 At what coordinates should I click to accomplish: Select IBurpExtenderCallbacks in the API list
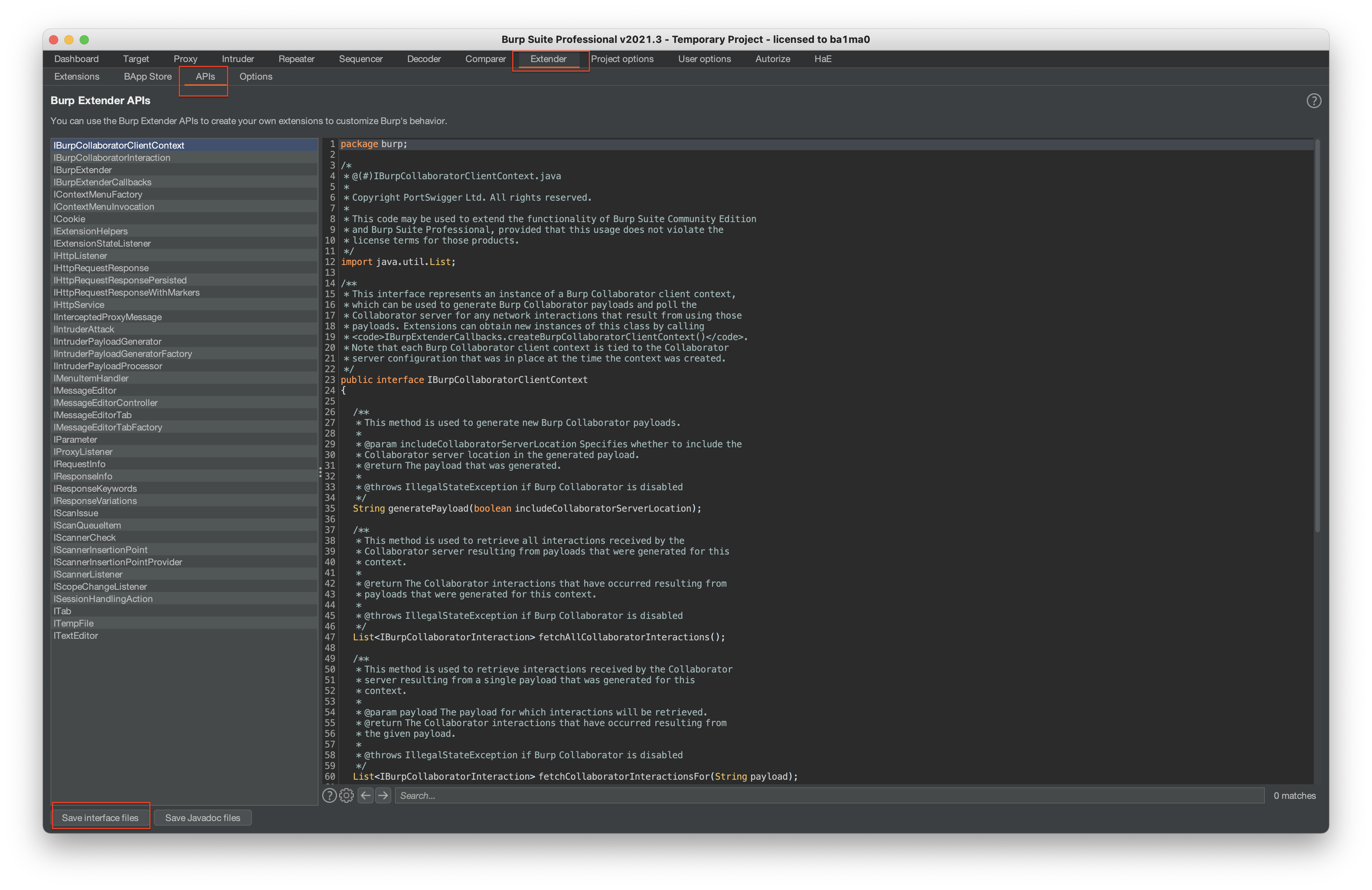tap(103, 182)
